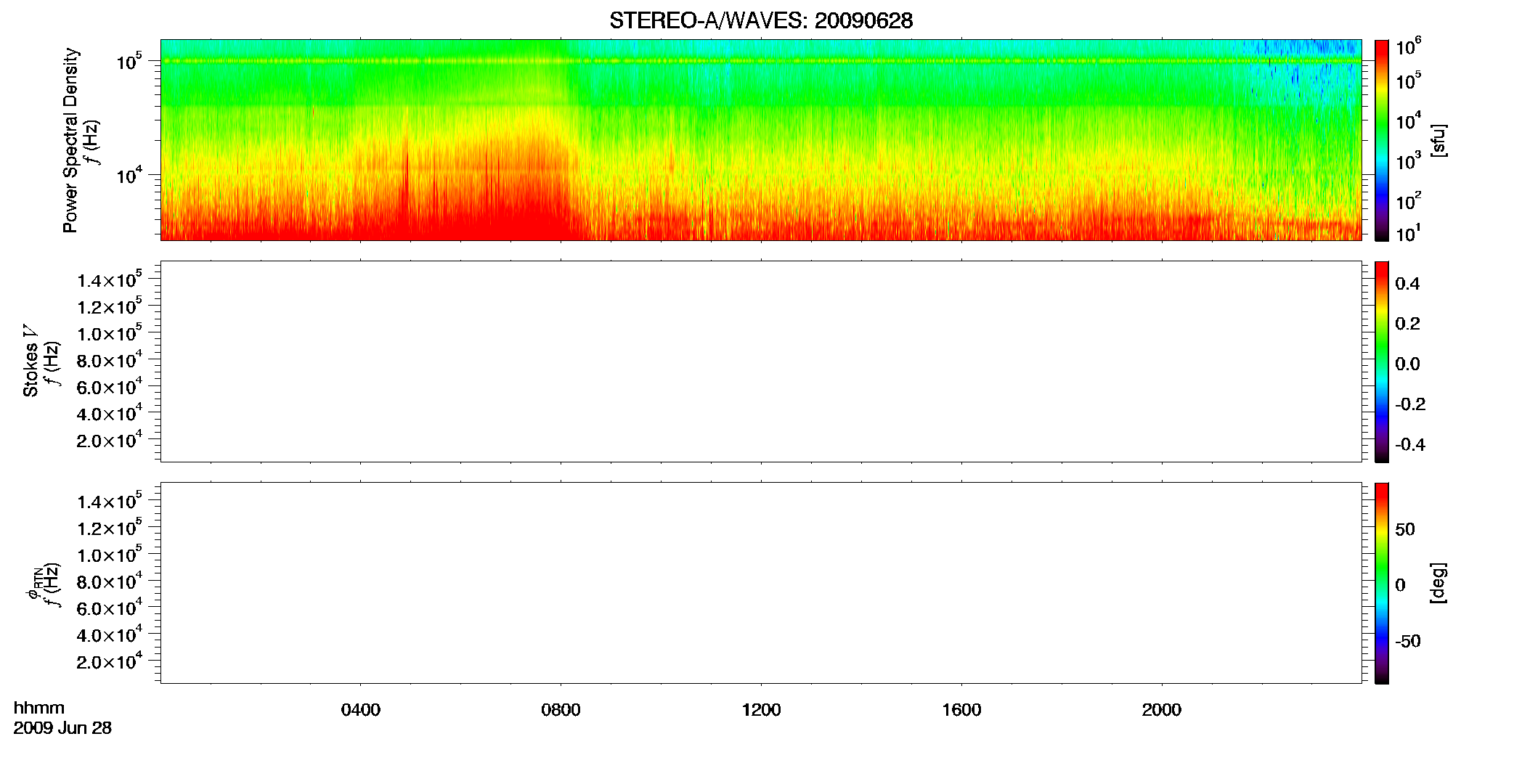The height and width of the screenshot is (784, 1522).
Task: Click the power spectral density color bar
Action: (1381, 140)
